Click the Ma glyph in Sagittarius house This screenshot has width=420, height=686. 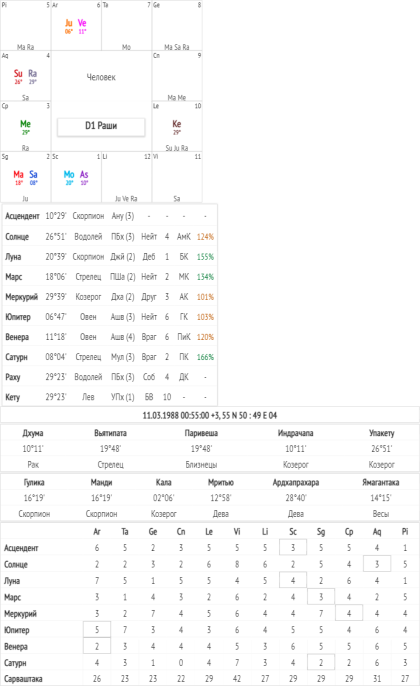[18, 177]
